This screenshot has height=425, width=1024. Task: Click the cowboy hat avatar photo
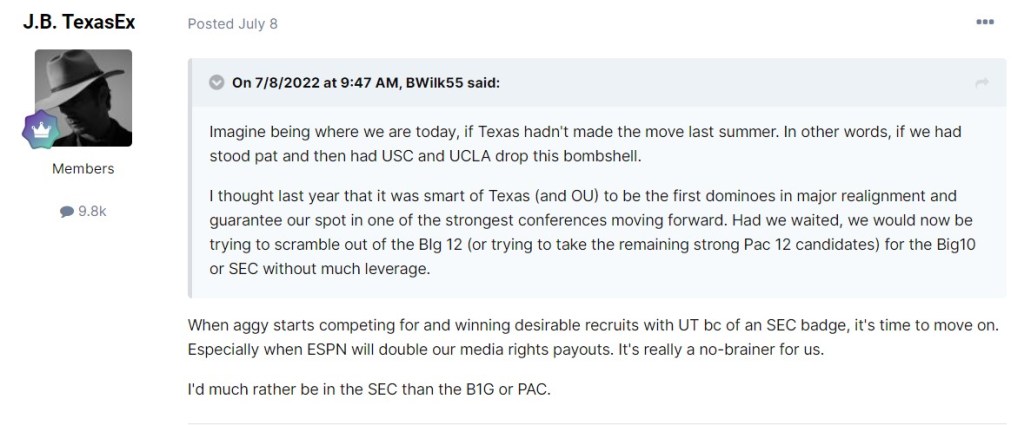(84, 98)
